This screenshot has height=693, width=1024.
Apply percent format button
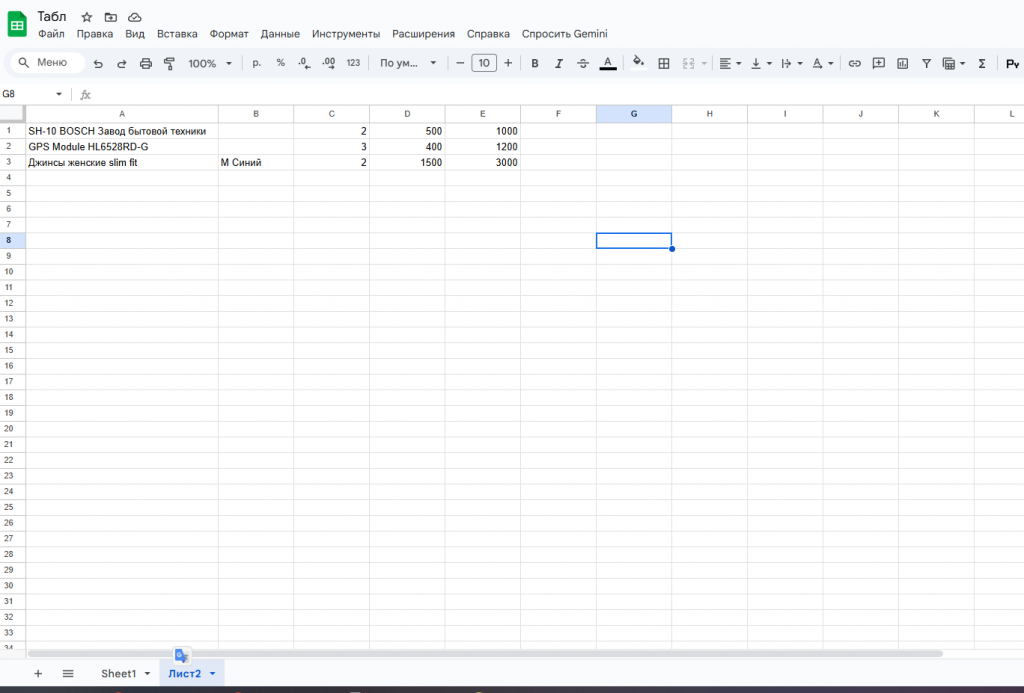click(280, 63)
